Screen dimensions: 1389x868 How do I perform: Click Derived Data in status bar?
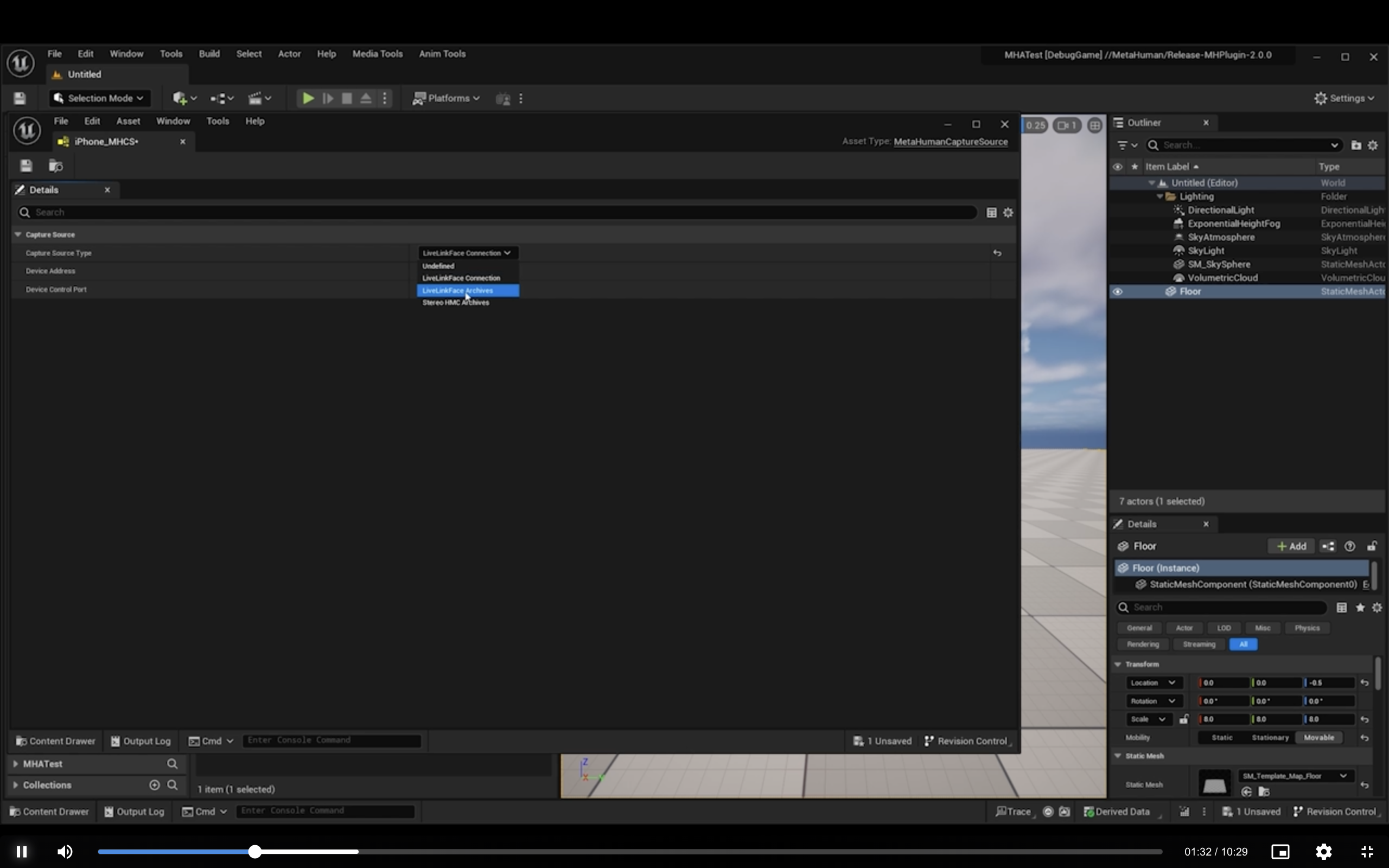pyautogui.click(x=1117, y=811)
